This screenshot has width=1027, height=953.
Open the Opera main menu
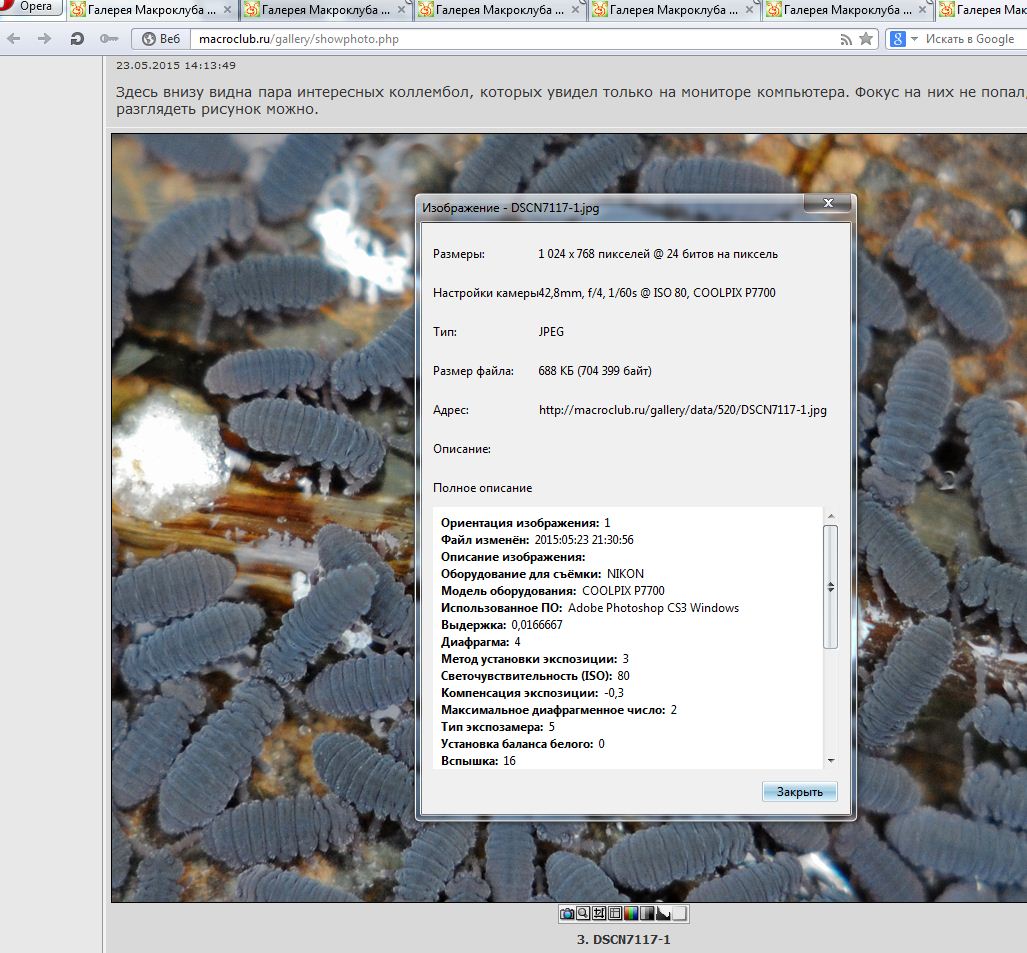(30, 7)
